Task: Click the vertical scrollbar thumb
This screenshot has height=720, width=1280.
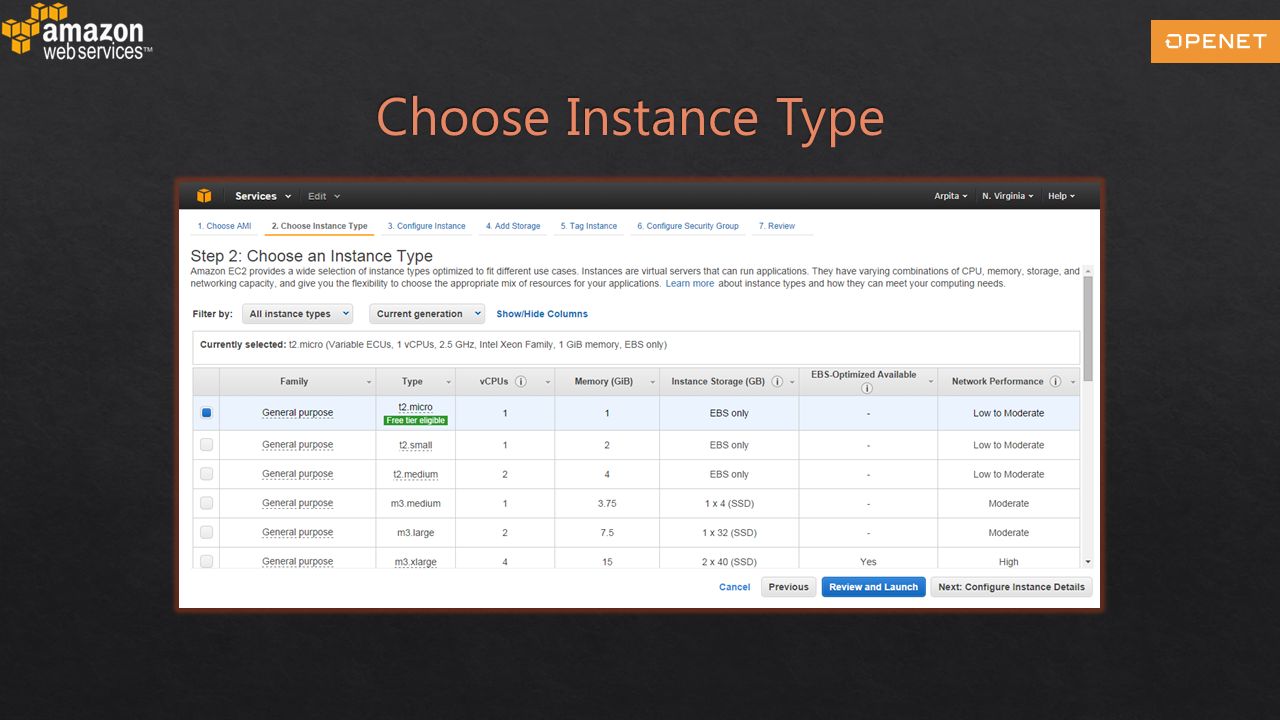Action: pos(1088,328)
